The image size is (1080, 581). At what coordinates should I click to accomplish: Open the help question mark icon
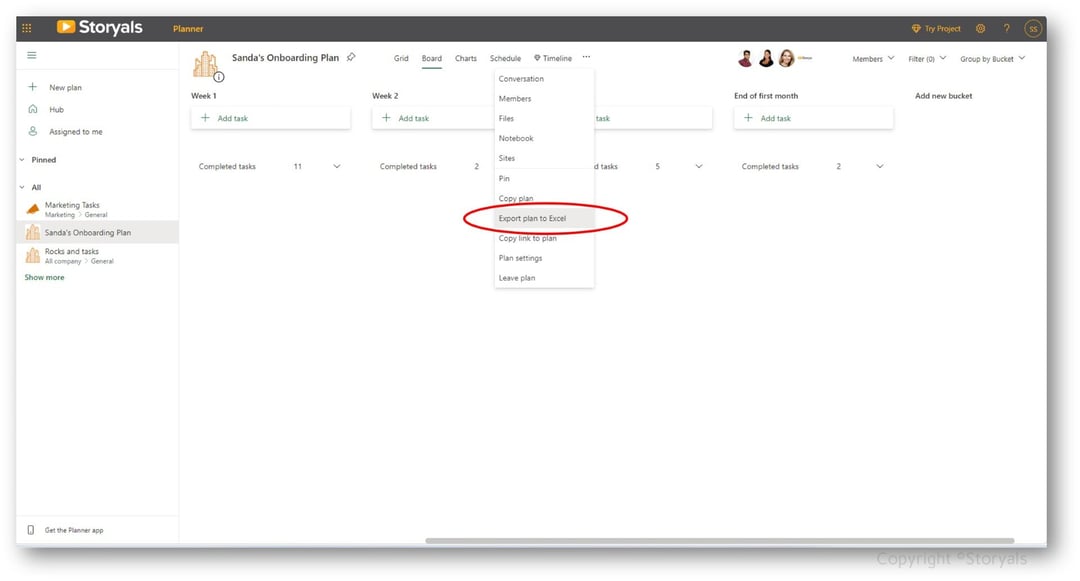click(x=1006, y=28)
